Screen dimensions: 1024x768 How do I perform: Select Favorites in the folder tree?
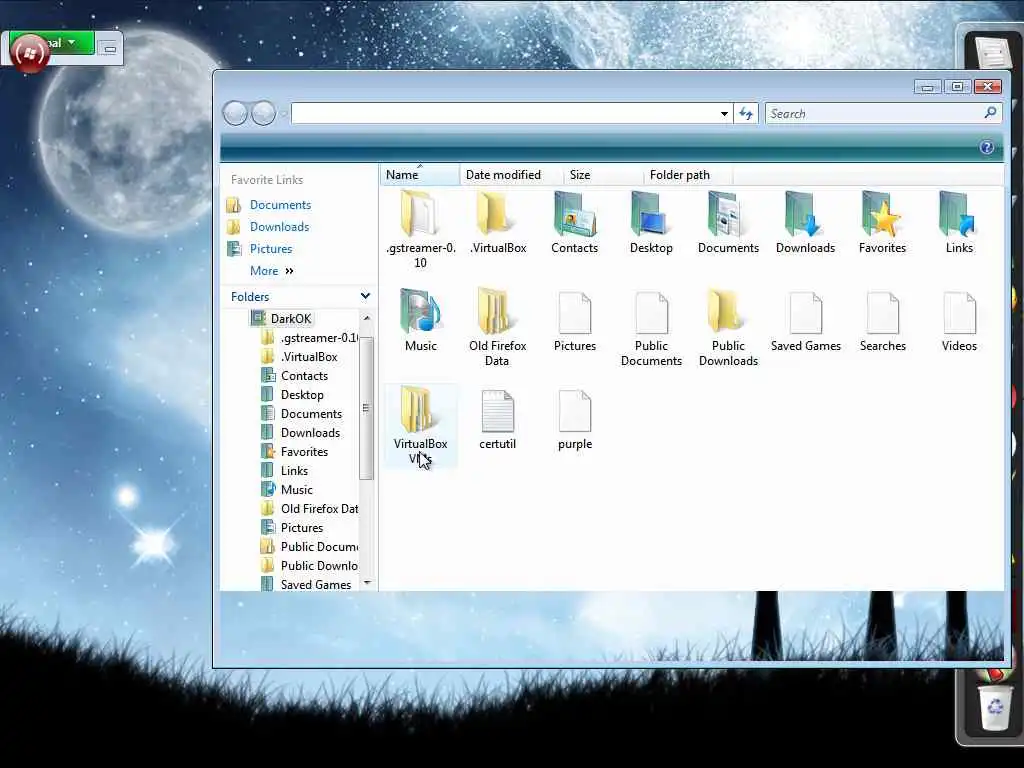(304, 451)
